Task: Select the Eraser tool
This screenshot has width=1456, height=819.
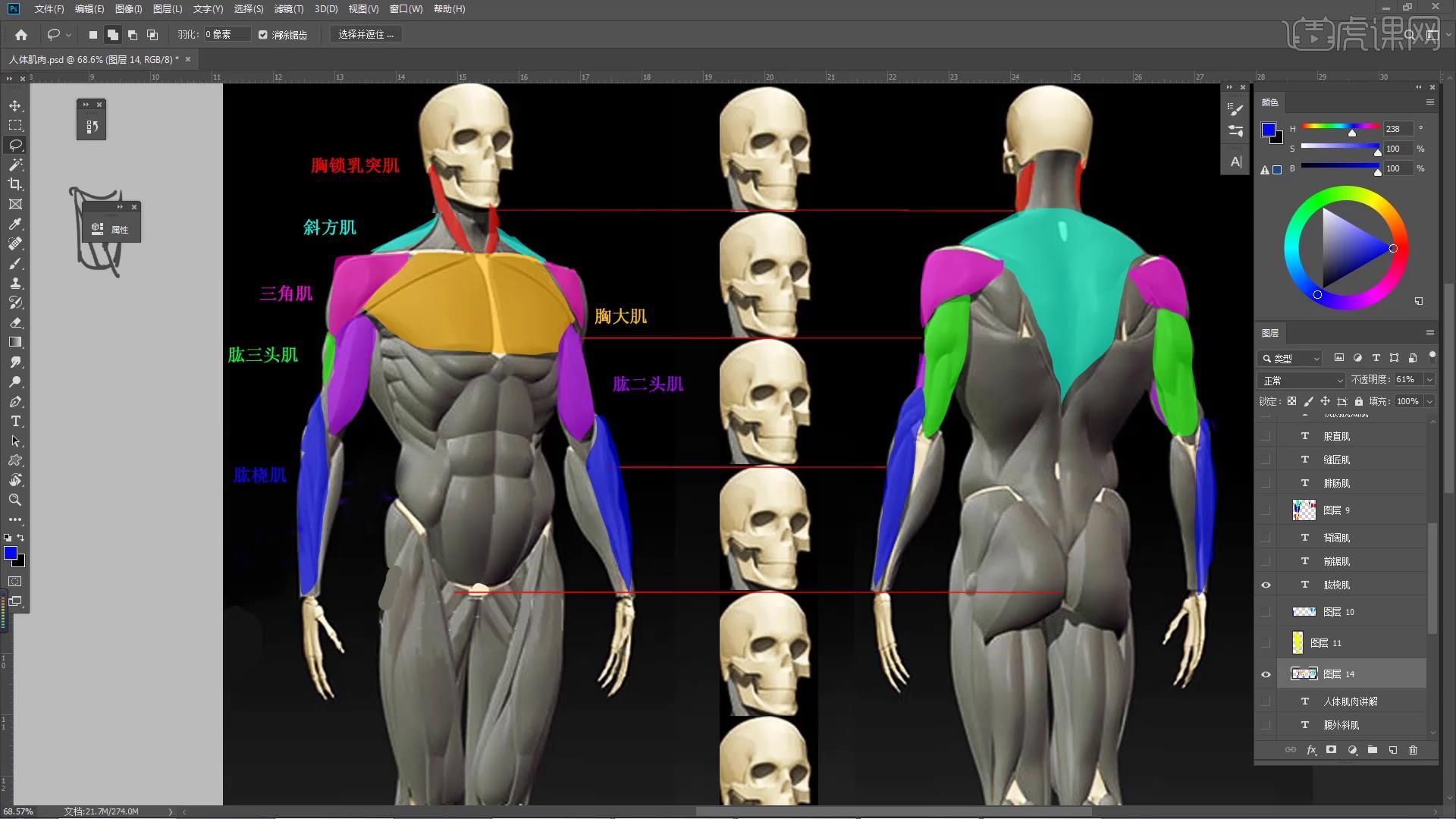Action: click(x=15, y=322)
